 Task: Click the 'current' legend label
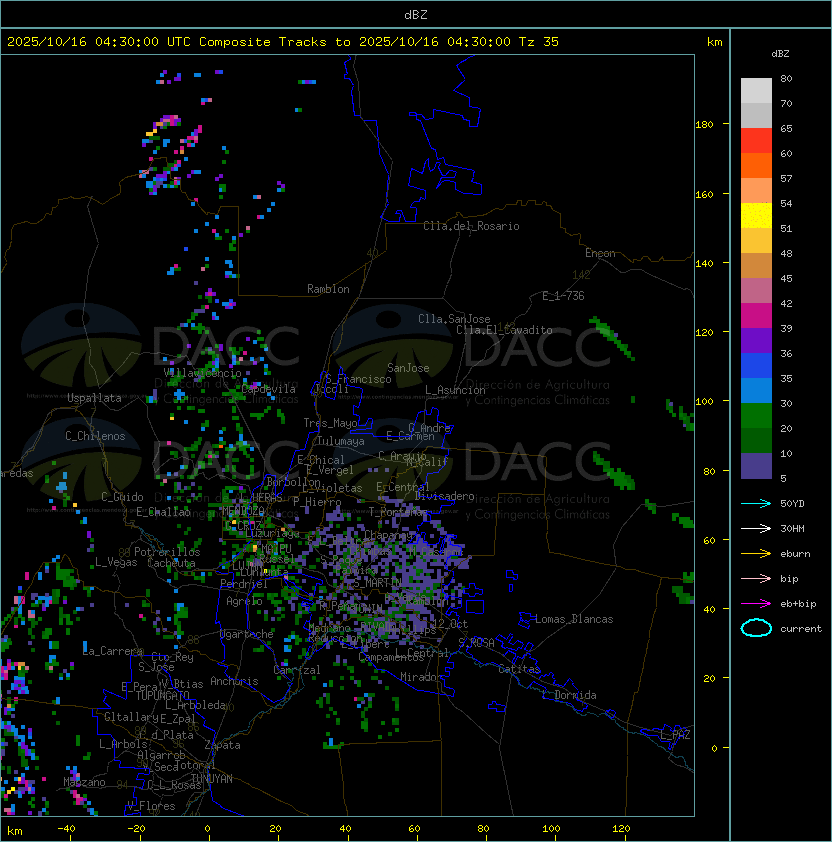point(801,629)
